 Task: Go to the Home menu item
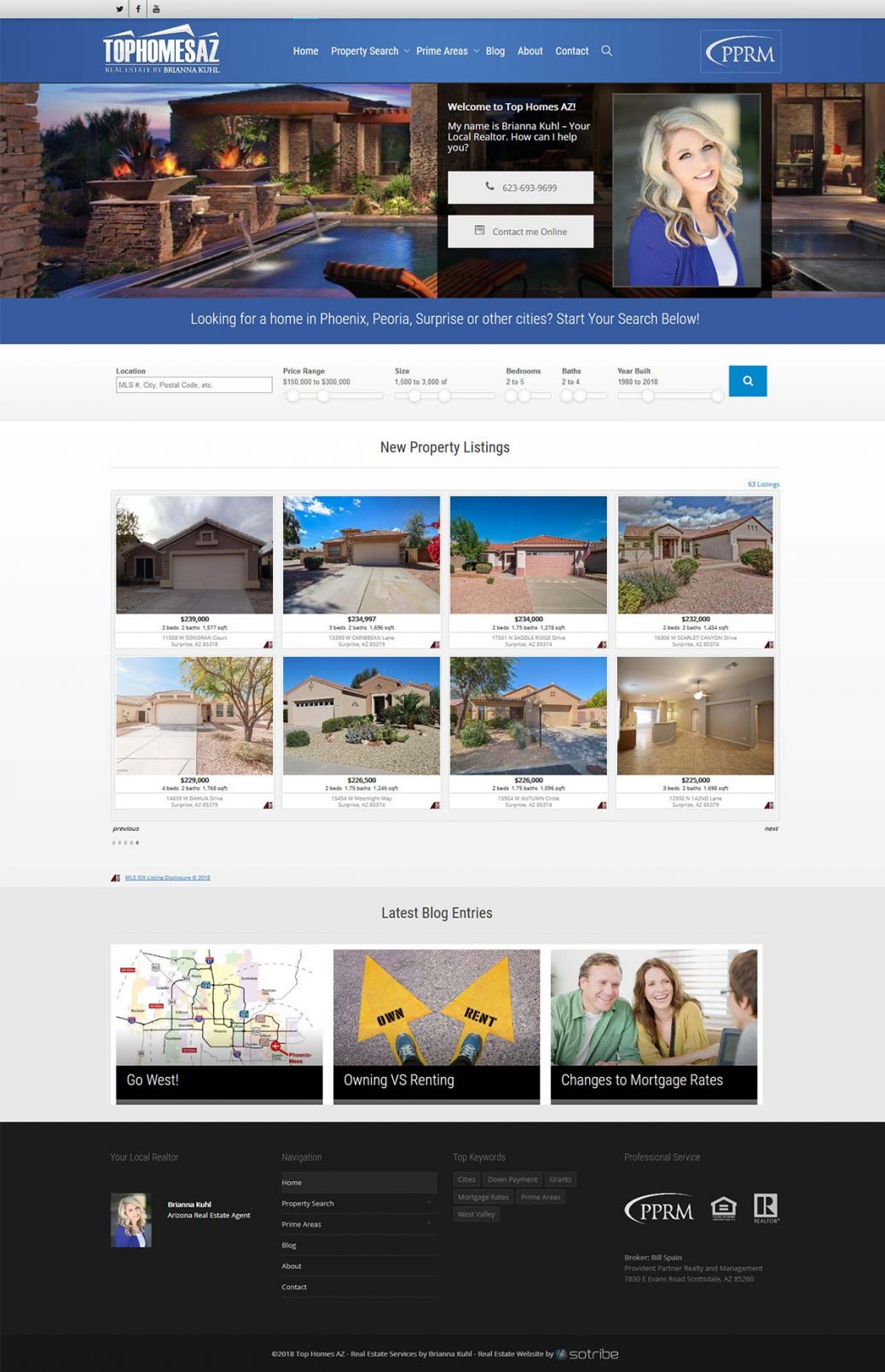click(305, 51)
